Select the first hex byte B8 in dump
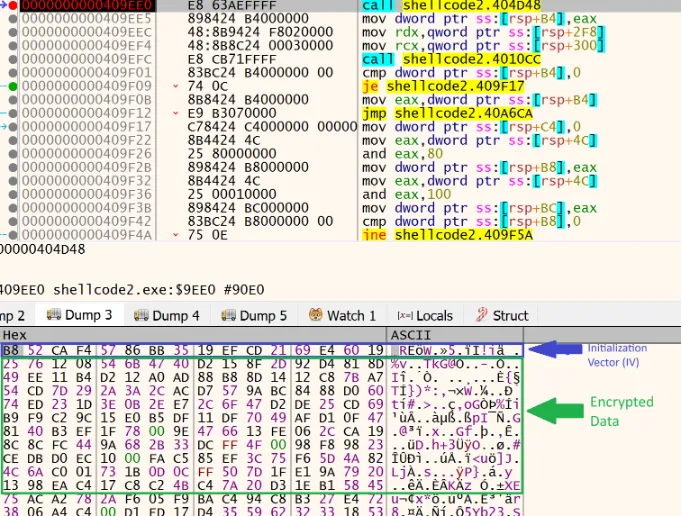 [x=11, y=350]
